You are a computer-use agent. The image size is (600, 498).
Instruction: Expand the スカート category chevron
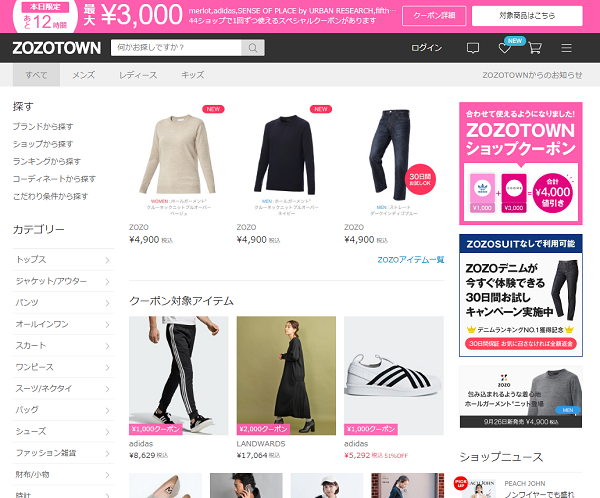tap(108, 346)
